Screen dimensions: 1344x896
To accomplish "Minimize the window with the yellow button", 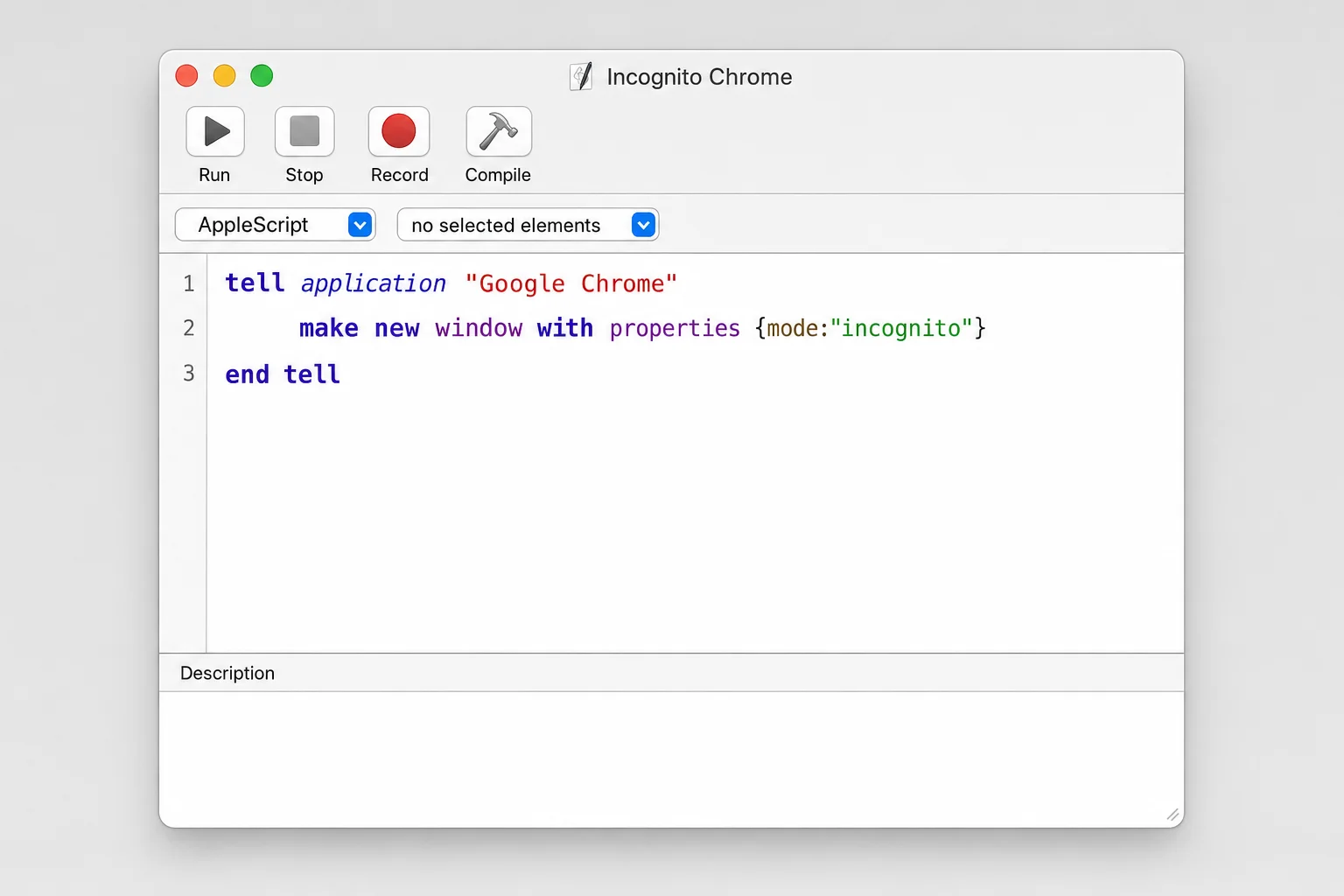I will click(x=225, y=76).
